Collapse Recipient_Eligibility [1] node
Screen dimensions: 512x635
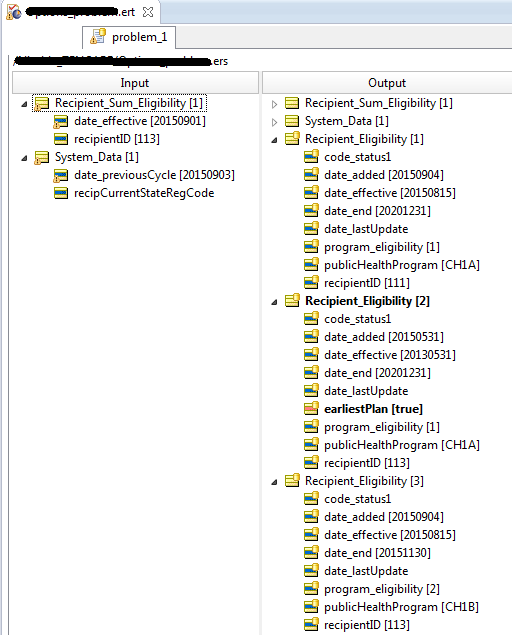(x=274, y=141)
